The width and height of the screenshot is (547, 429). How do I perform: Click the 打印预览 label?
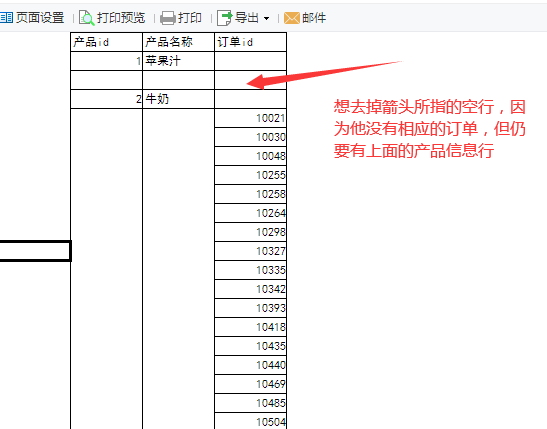point(121,17)
